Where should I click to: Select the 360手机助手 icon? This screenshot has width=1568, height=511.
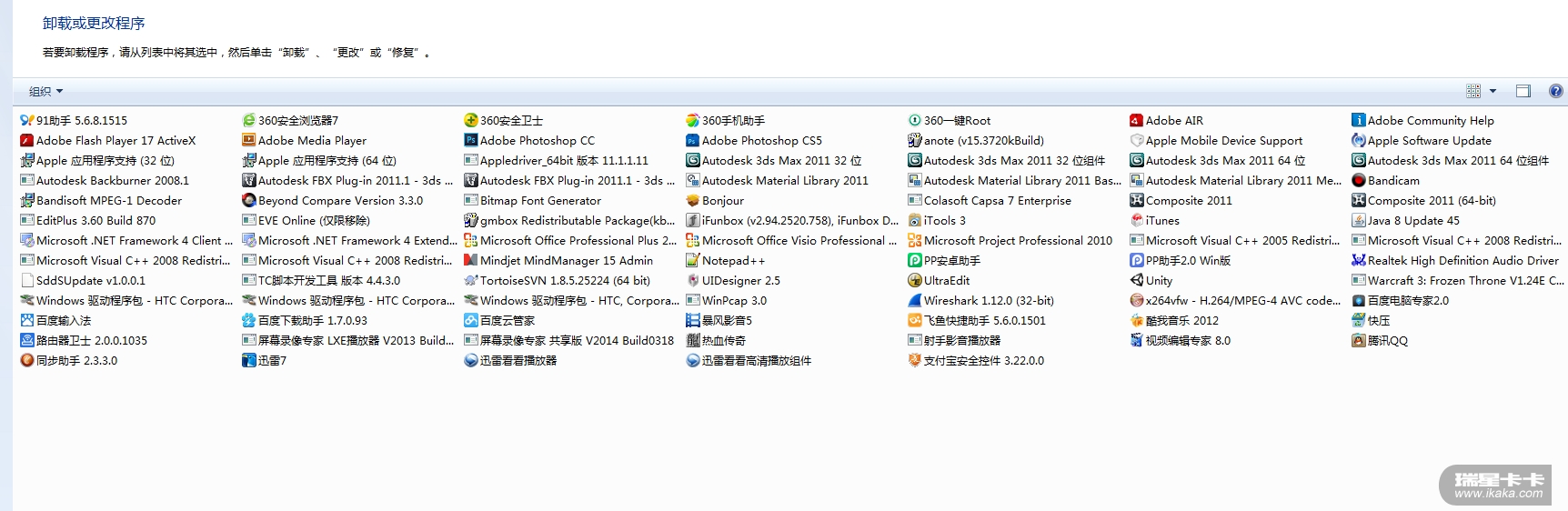[693, 120]
